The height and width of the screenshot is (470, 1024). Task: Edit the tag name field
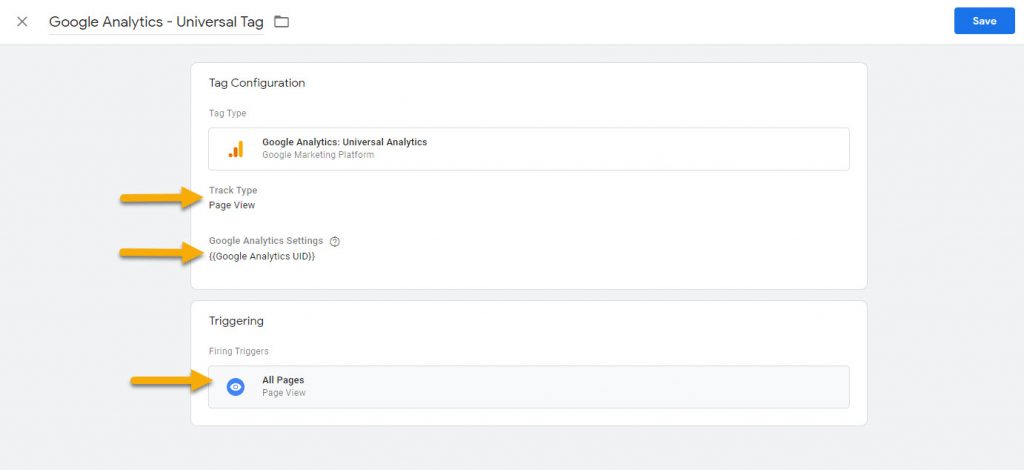click(156, 22)
